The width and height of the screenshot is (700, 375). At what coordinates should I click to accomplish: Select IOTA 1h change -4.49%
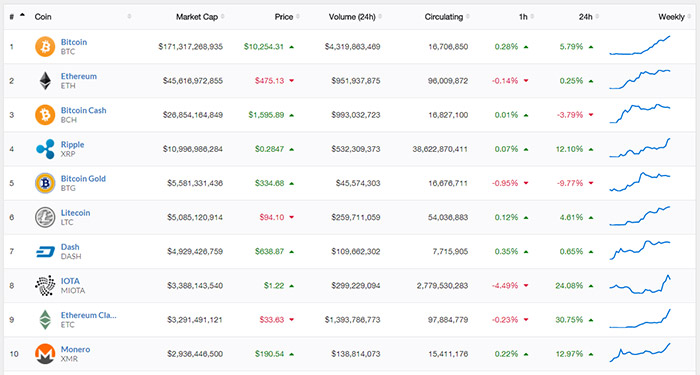click(x=504, y=286)
